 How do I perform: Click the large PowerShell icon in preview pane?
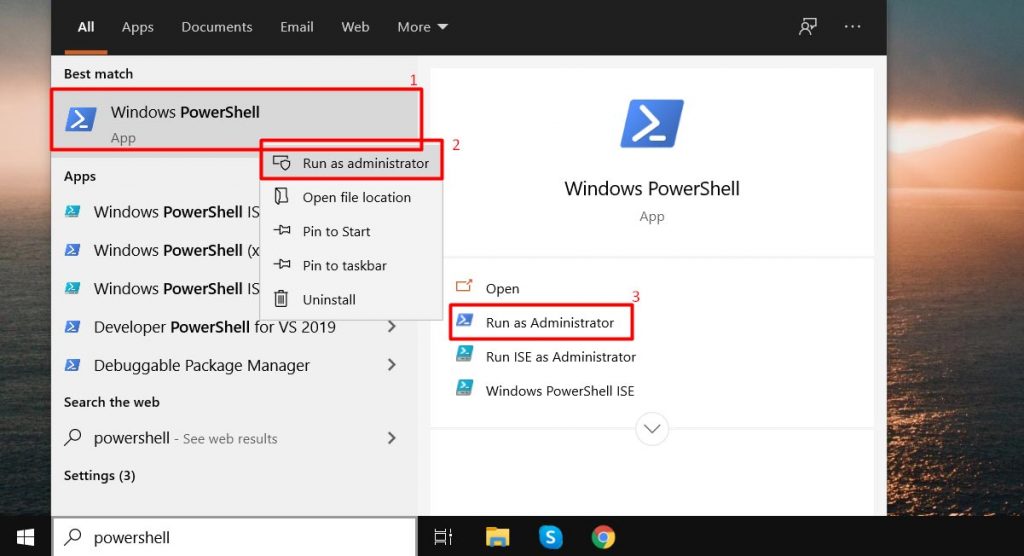point(652,124)
